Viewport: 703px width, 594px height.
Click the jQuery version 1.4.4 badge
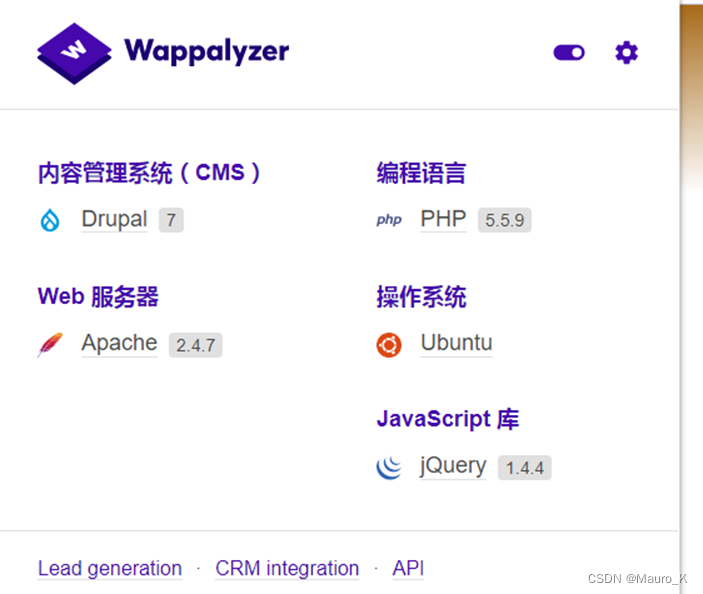click(x=525, y=468)
